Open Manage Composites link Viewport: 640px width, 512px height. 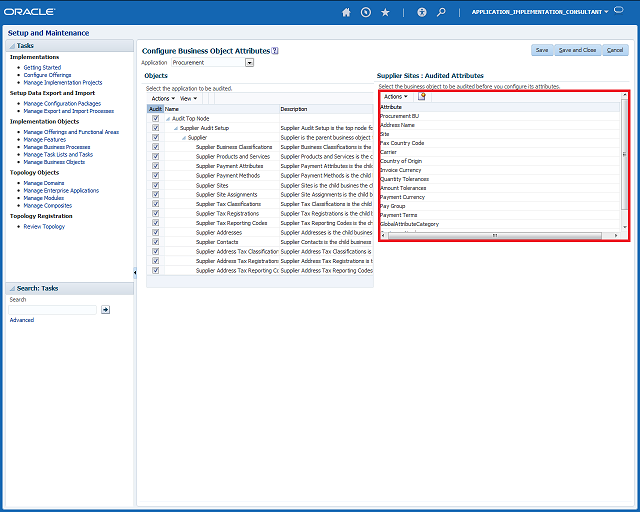click(x=48, y=206)
